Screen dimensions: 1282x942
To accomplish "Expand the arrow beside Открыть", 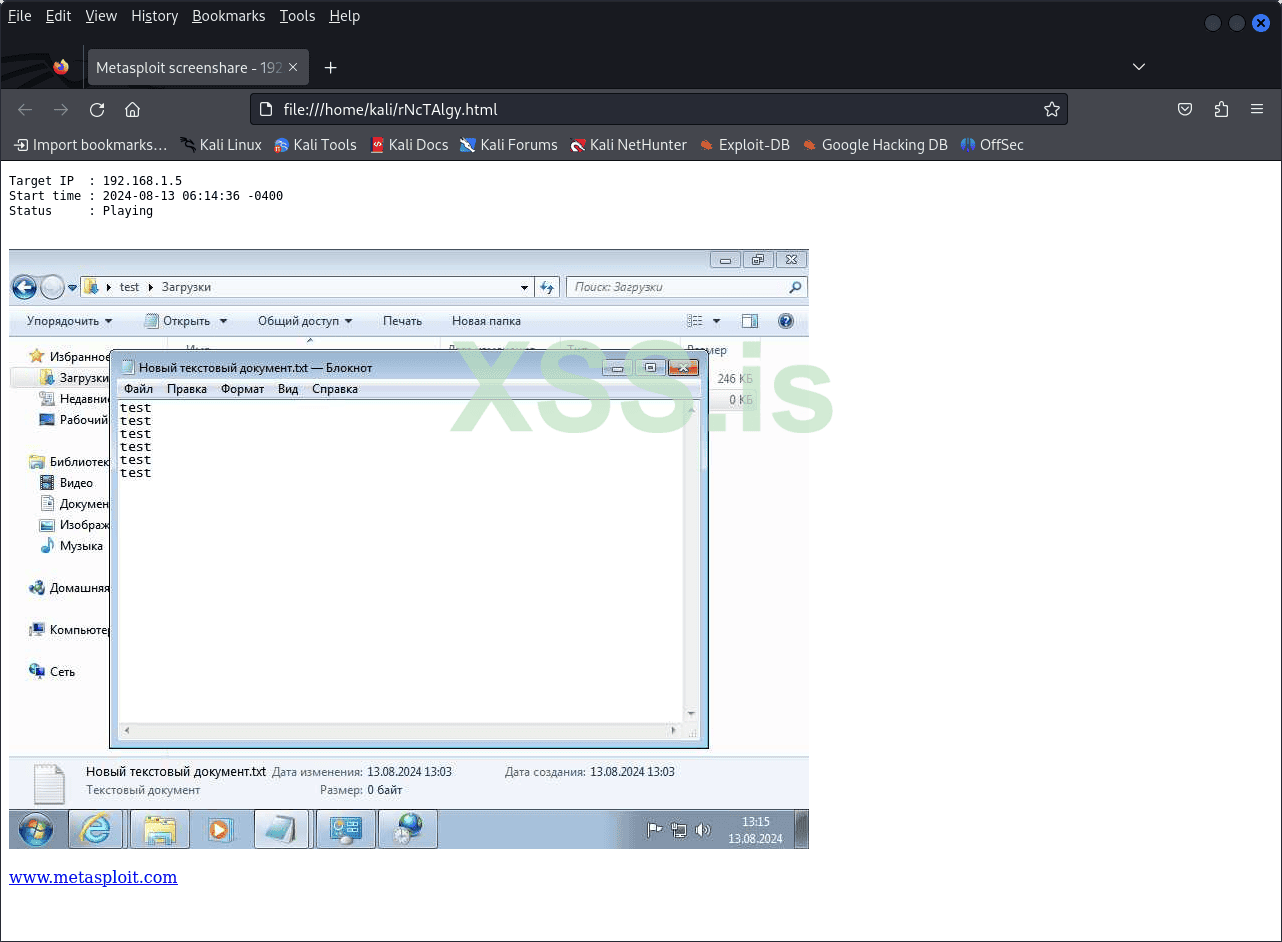I will [x=223, y=321].
